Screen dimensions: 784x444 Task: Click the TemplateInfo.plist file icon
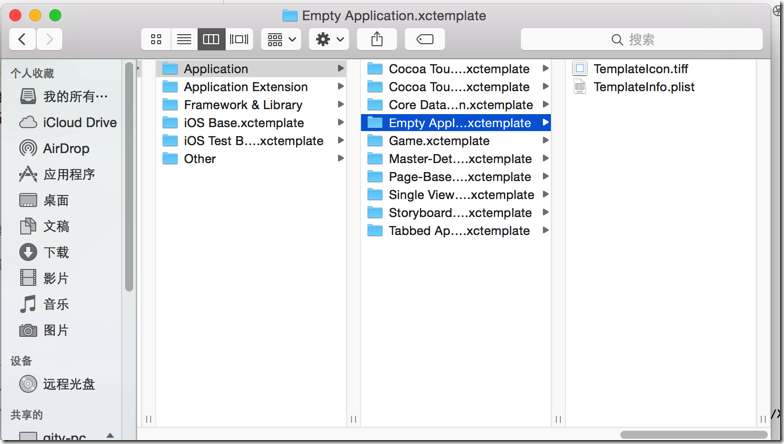[580, 86]
